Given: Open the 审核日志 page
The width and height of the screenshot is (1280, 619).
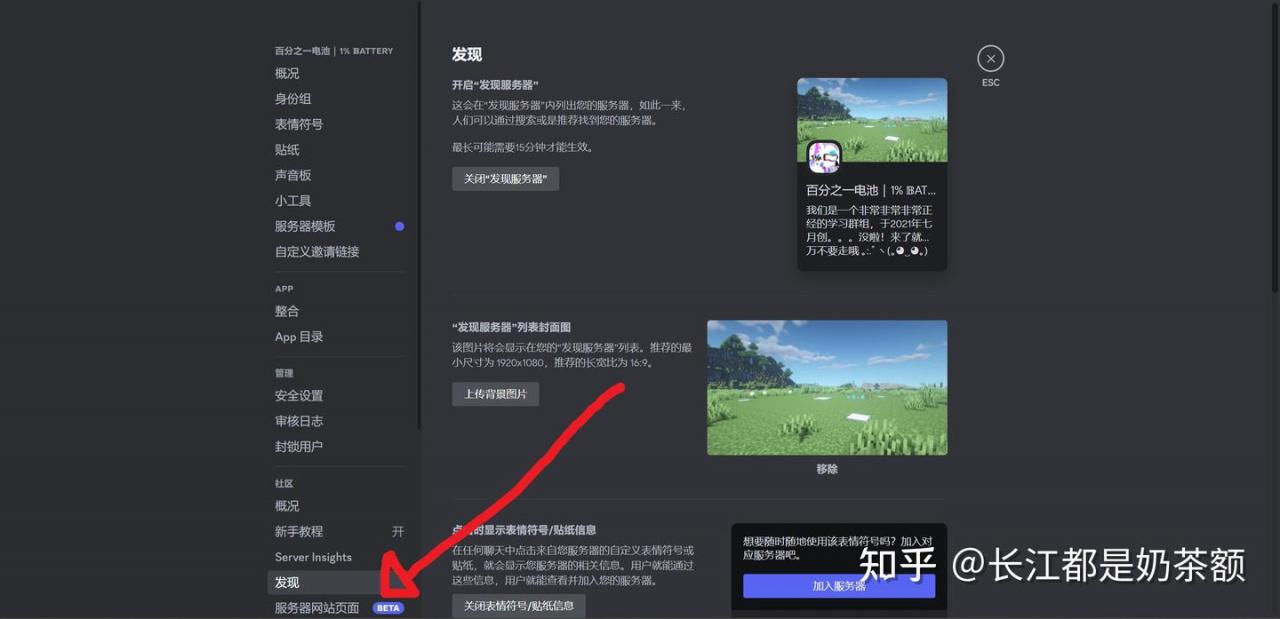Looking at the screenshot, I should tap(299, 421).
